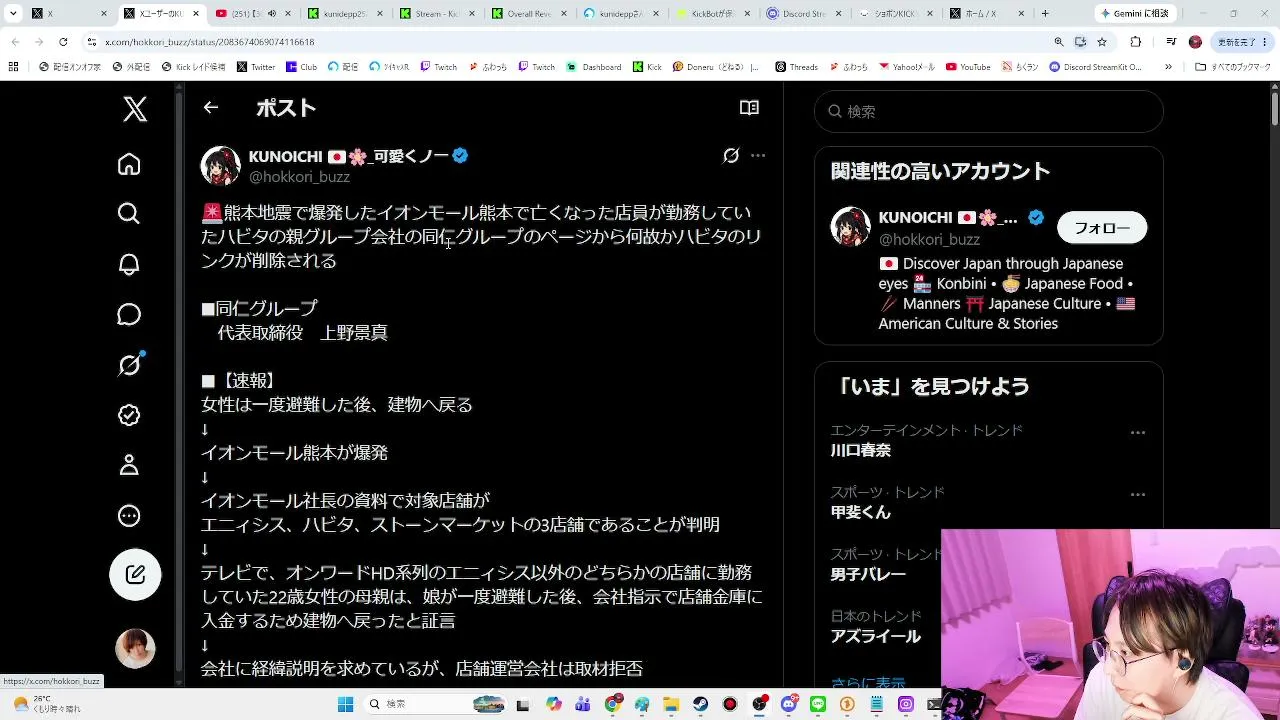The width and height of the screenshot is (1280, 720).
Task: Open KUNOICHI avatar in relevant accounts panel
Action: (x=851, y=228)
